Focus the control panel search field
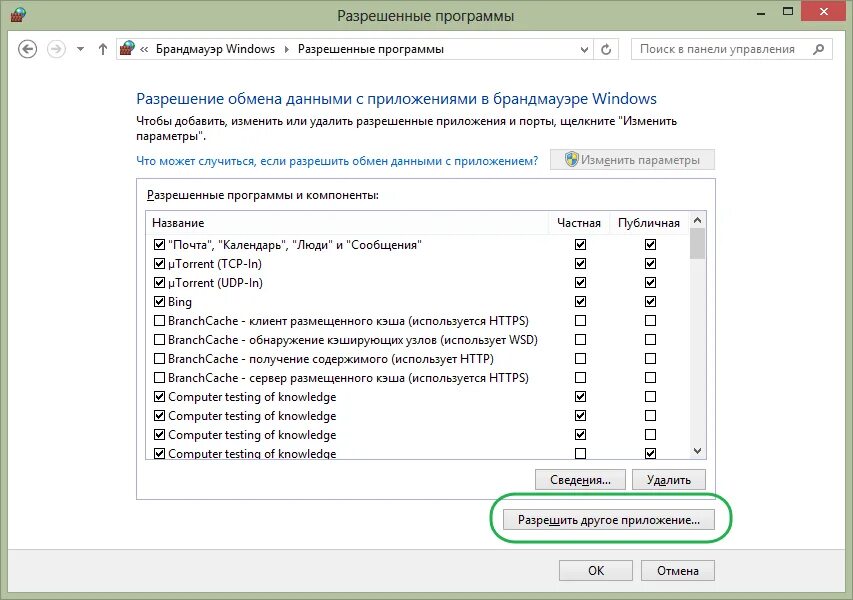Viewport: 853px width, 600px height. (731, 49)
